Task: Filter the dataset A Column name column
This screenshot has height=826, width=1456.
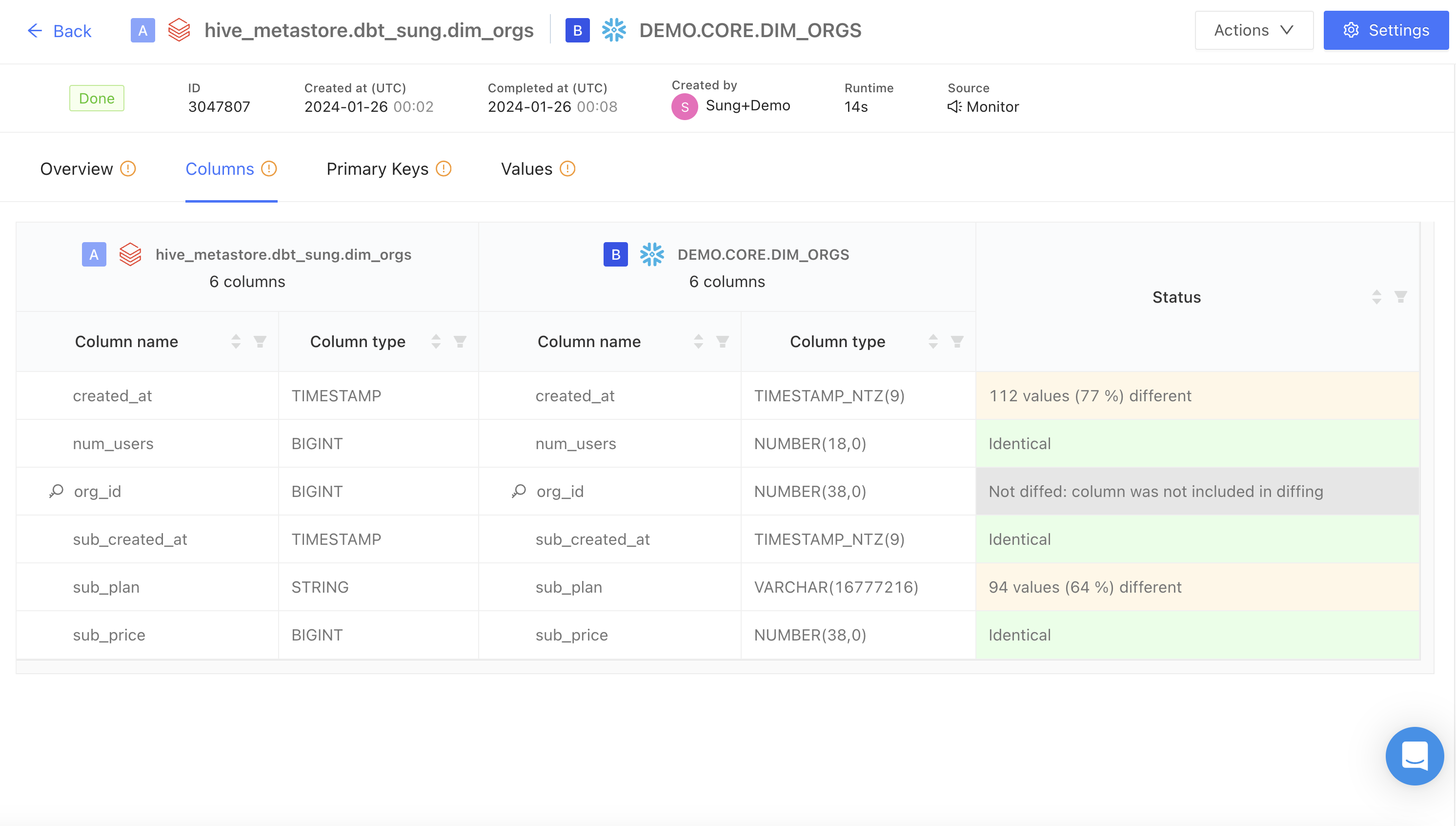Action: (260, 342)
